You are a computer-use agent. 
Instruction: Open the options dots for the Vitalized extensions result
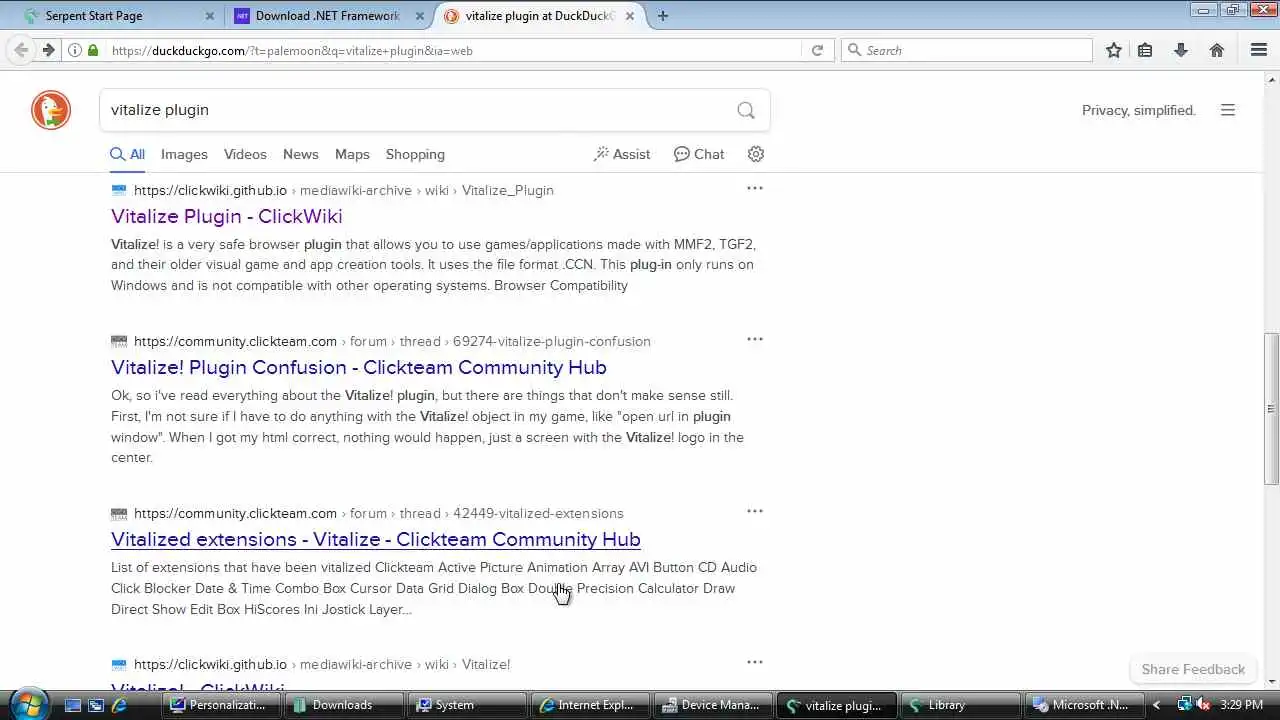755,511
